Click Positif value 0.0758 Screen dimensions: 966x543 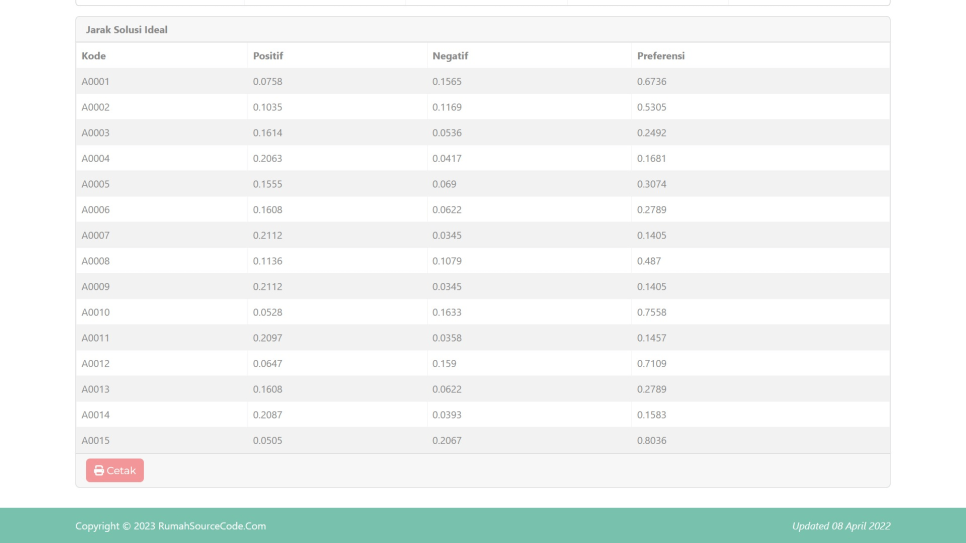[267, 81]
